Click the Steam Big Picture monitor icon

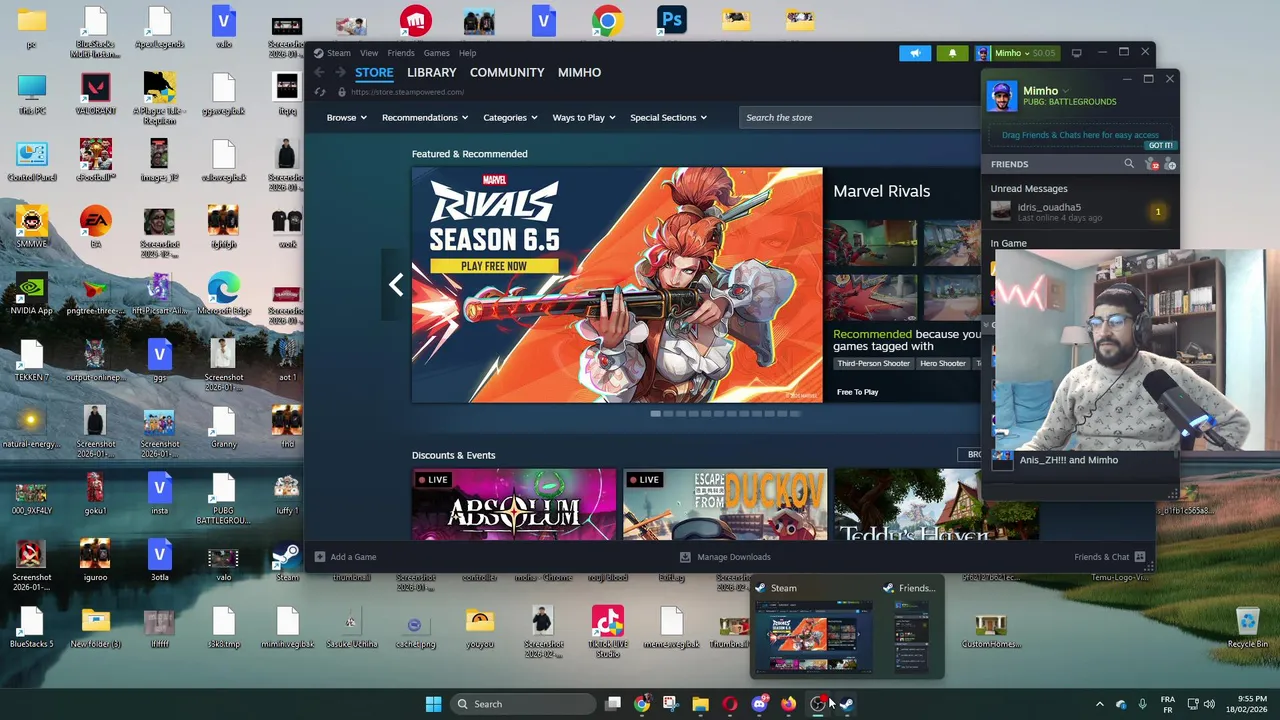click(x=1076, y=53)
